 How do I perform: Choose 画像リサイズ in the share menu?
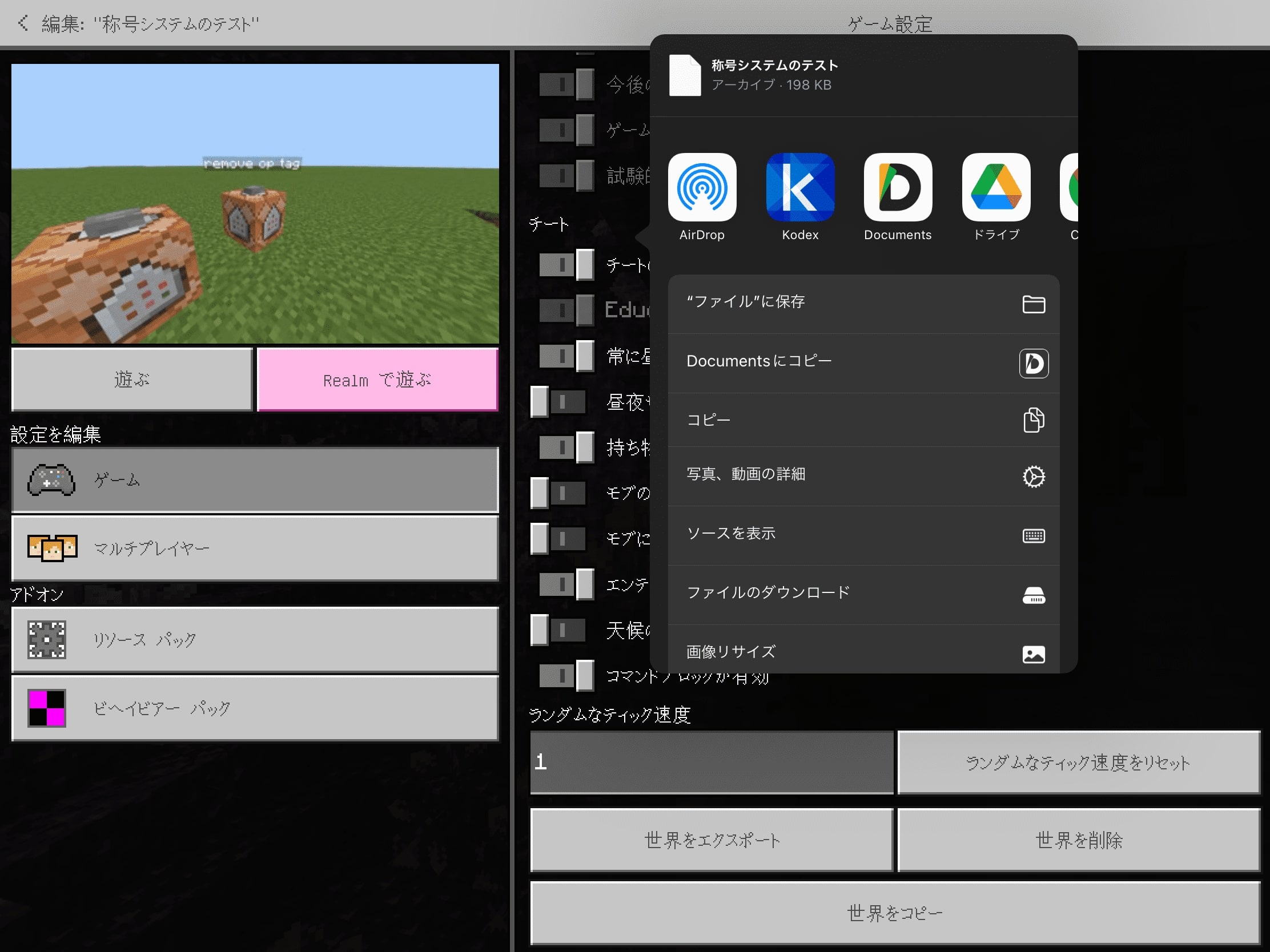click(863, 649)
